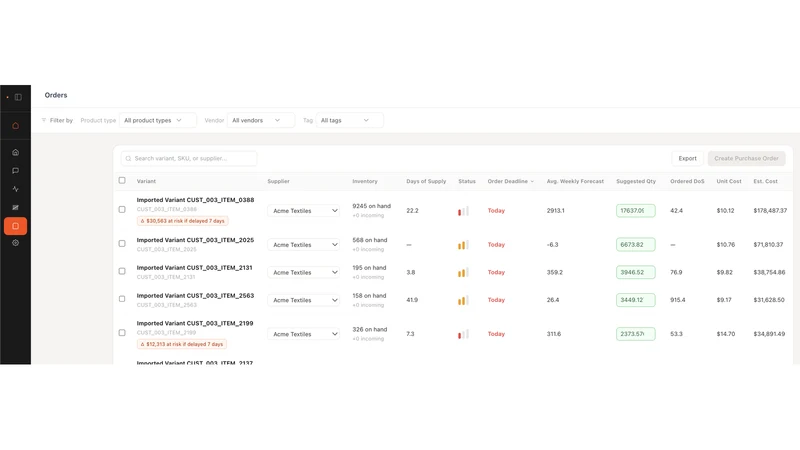This screenshot has width=800, height=450.
Task: Click the Suggested Qty column header
Action: pyautogui.click(x=636, y=181)
